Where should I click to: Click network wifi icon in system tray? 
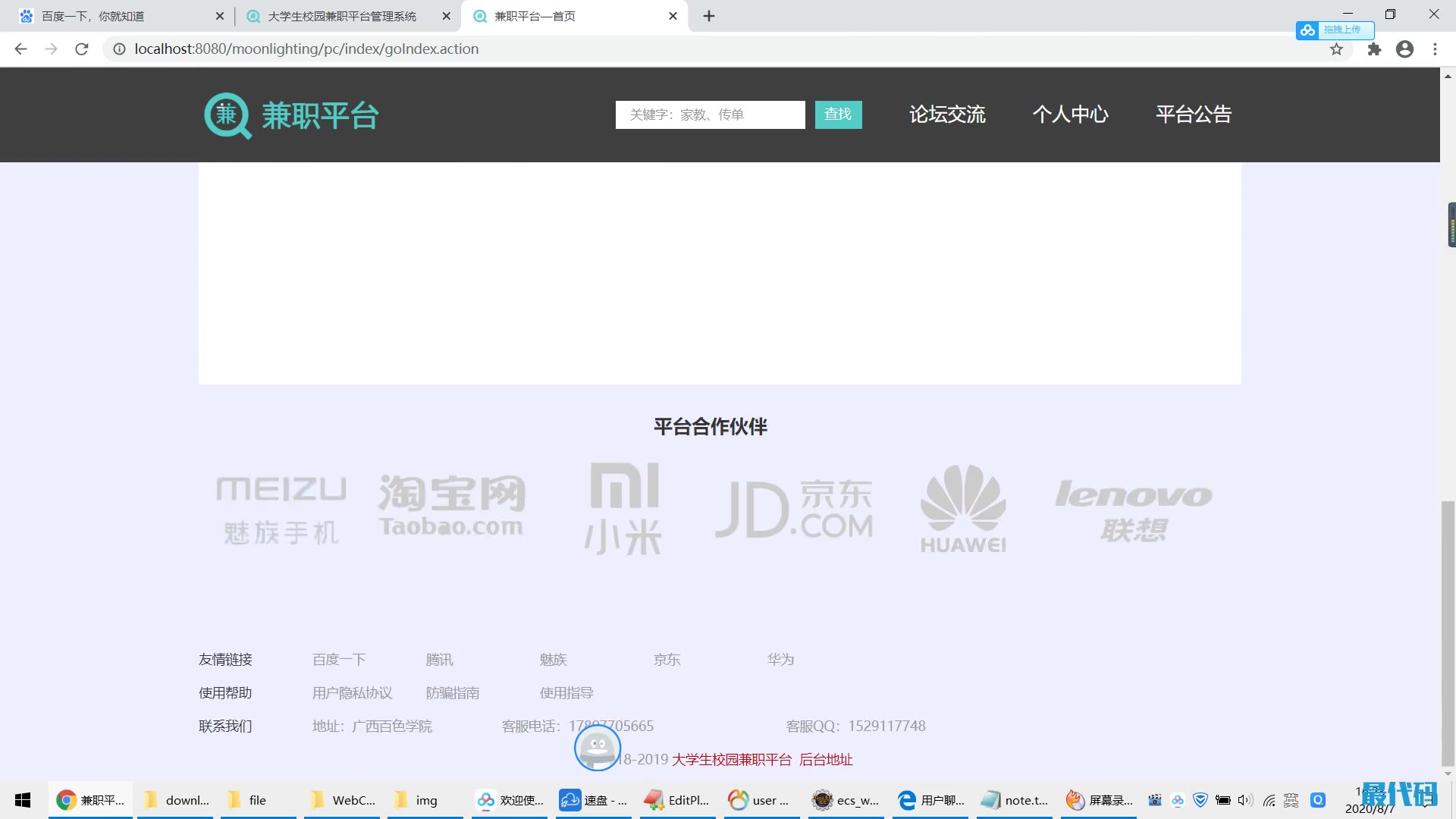click(1269, 800)
